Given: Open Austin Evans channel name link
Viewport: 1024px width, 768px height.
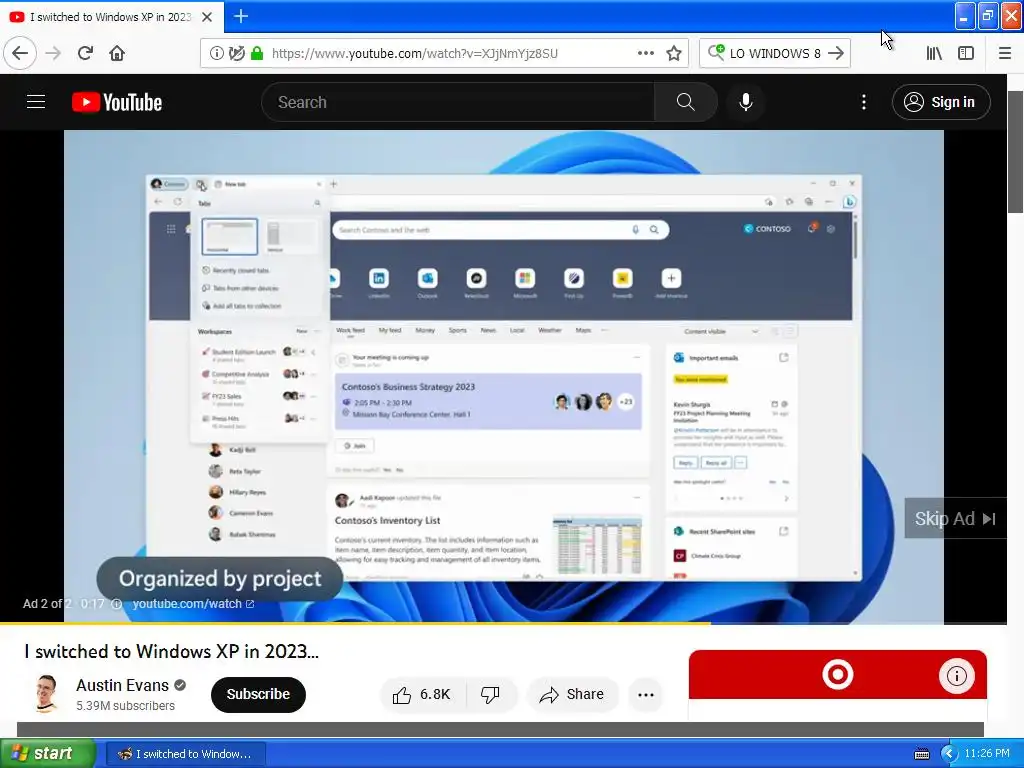Looking at the screenshot, I should tap(123, 685).
